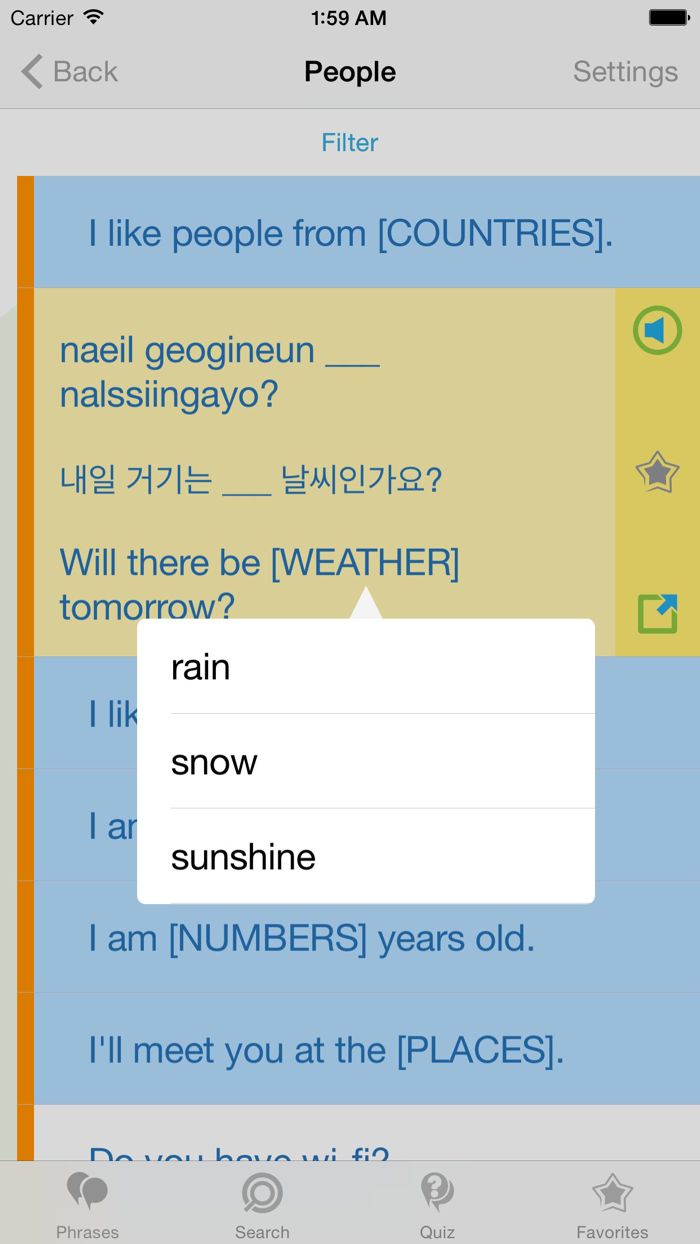The width and height of the screenshot is (700, 1244).
Task: Open the Filter options
Action: [x=349, y=142]
